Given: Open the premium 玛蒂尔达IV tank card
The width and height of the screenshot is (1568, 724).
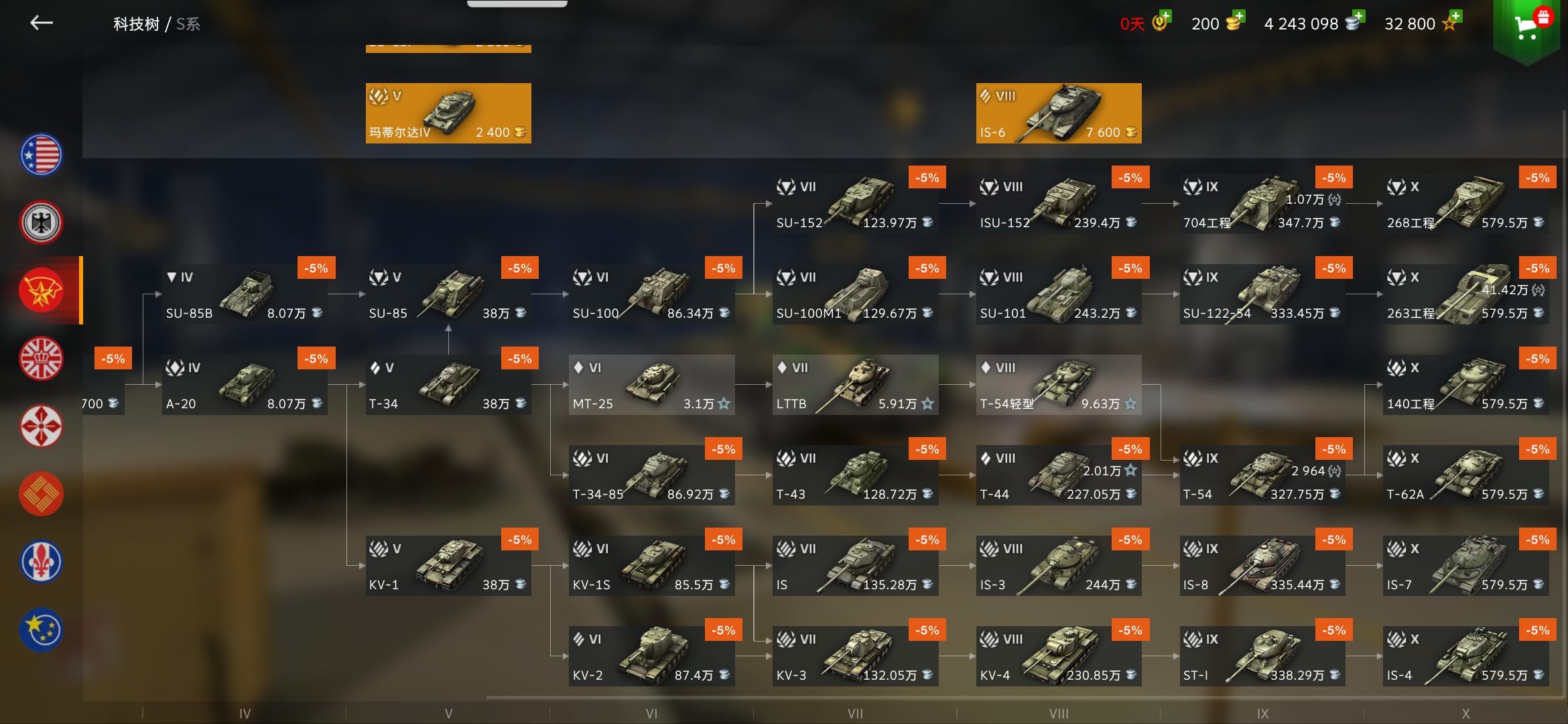Looking at the screenshot, I should click(x=448, y=113).
